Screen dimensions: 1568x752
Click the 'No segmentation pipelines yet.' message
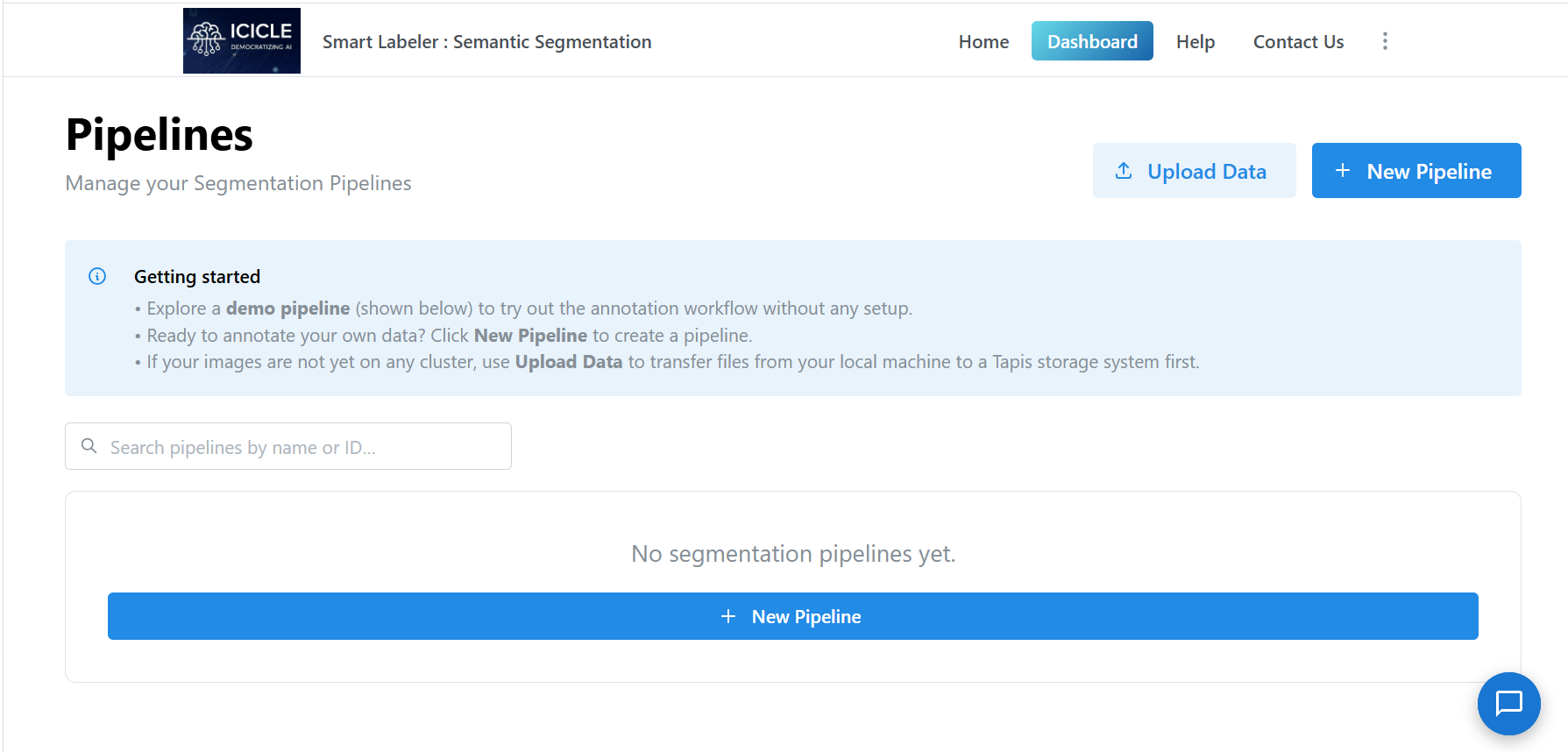(793, 554)
